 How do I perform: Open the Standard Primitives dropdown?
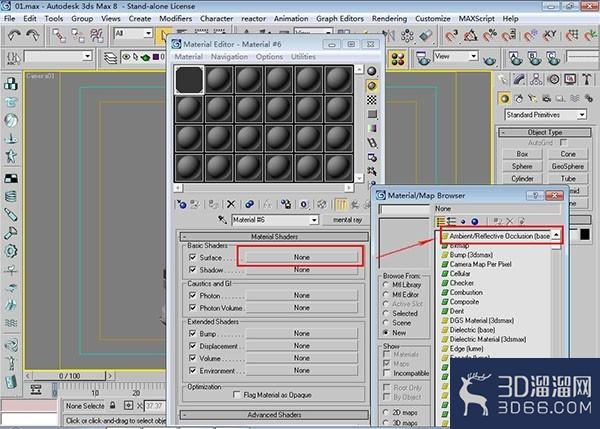coord(582,115)
